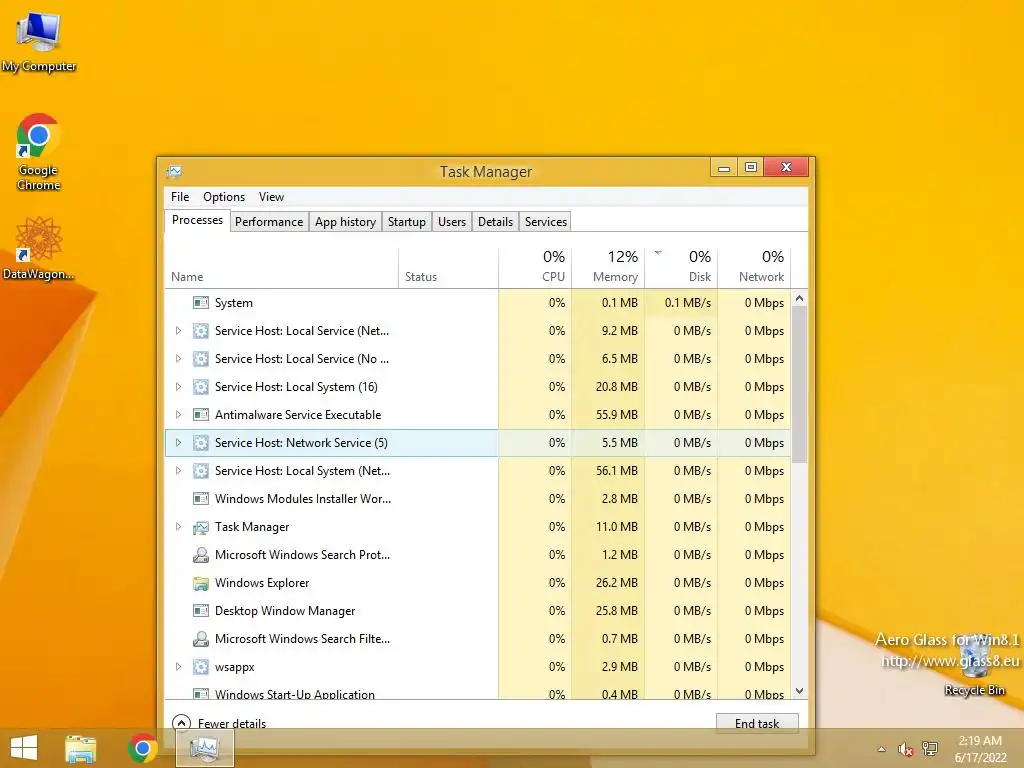
Task: Click the Task Manager process icon
Action: click(200, 527)
